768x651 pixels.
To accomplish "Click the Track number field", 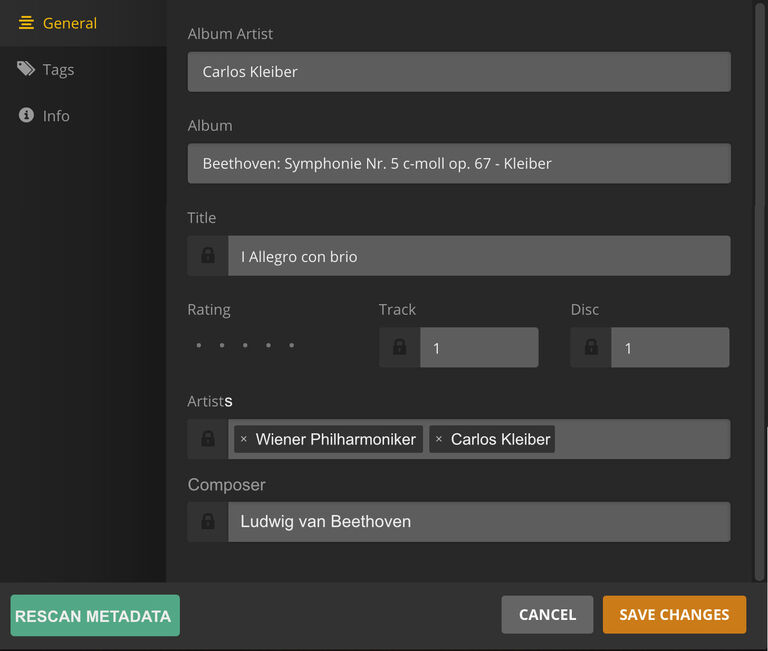I will (x=479, y=347).
